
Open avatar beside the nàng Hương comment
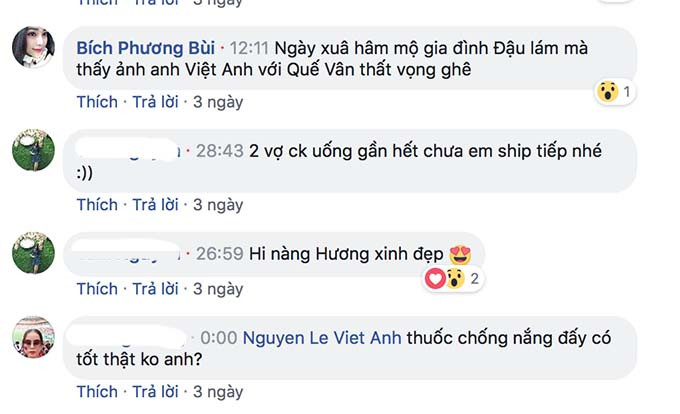tap(33, 253)
